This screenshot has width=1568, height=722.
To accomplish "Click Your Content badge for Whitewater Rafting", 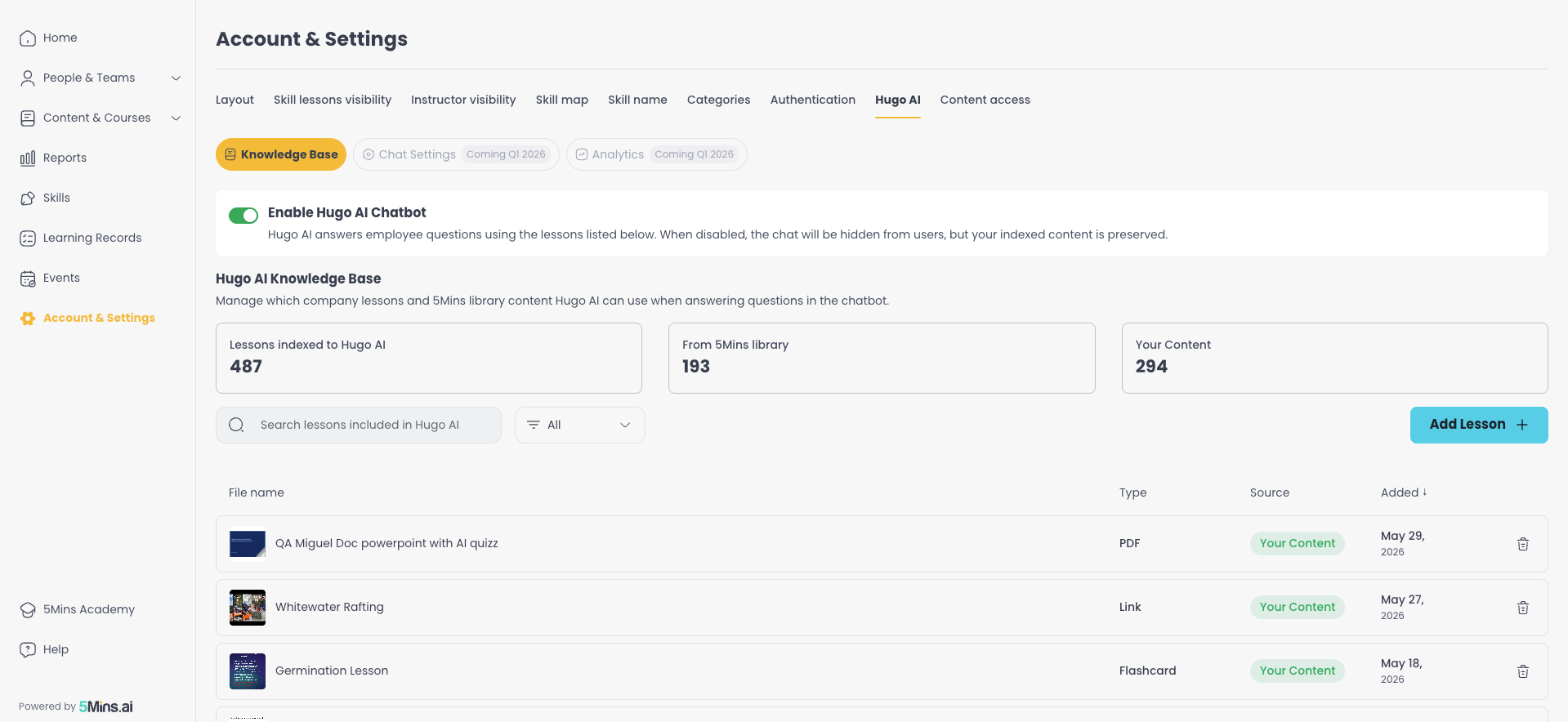I will click(x=1298, y=608).
